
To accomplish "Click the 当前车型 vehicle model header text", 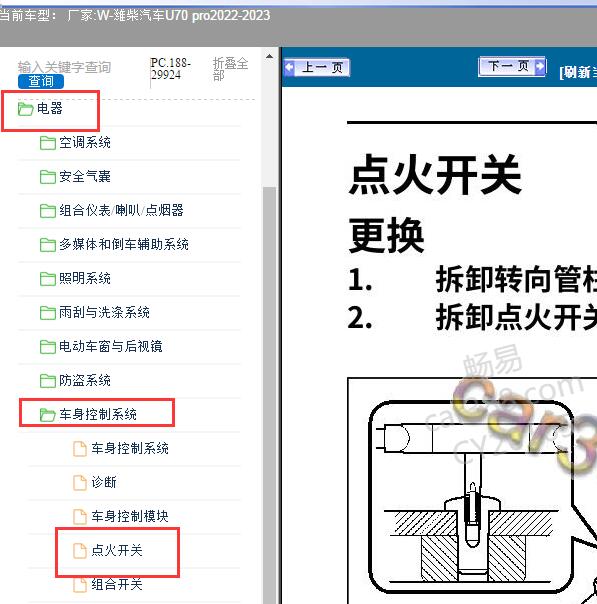I will tap(135, 16).
